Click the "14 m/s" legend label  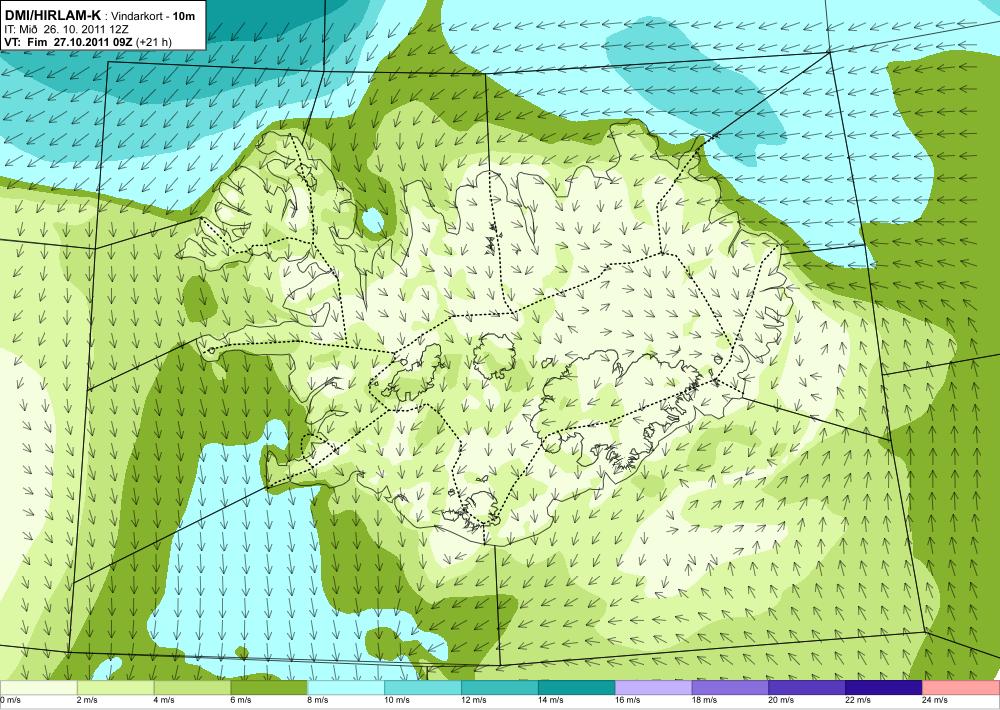(551, 700)
